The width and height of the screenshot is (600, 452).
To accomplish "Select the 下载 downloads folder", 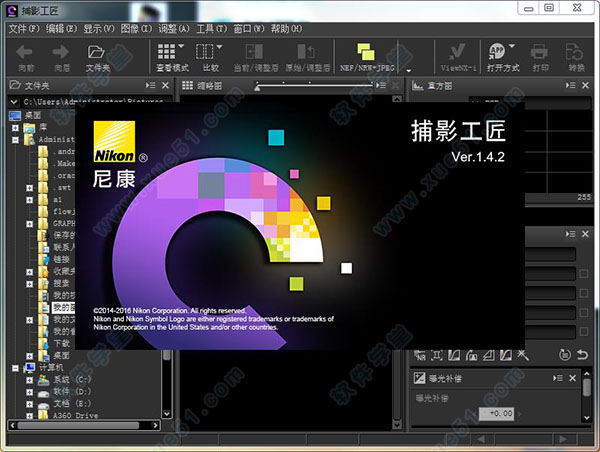I will (61, 343).
